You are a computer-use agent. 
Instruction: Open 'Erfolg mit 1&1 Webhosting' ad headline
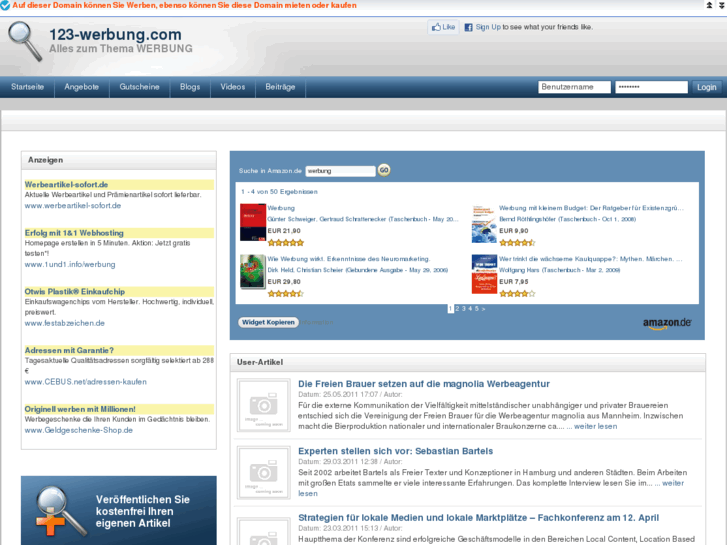click(74, 233)
